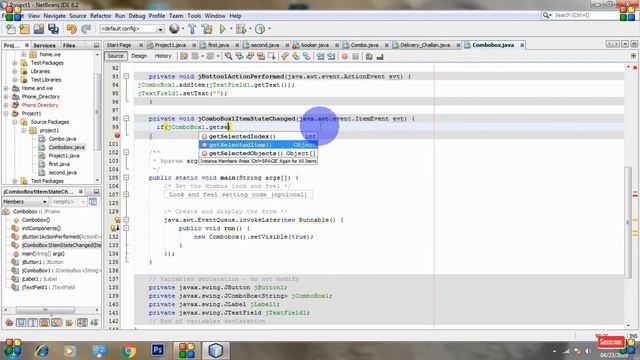Viewport: 640px width, 360px height.
Task: Click the New File toolbar icon
Action: (x=11, y=29)
